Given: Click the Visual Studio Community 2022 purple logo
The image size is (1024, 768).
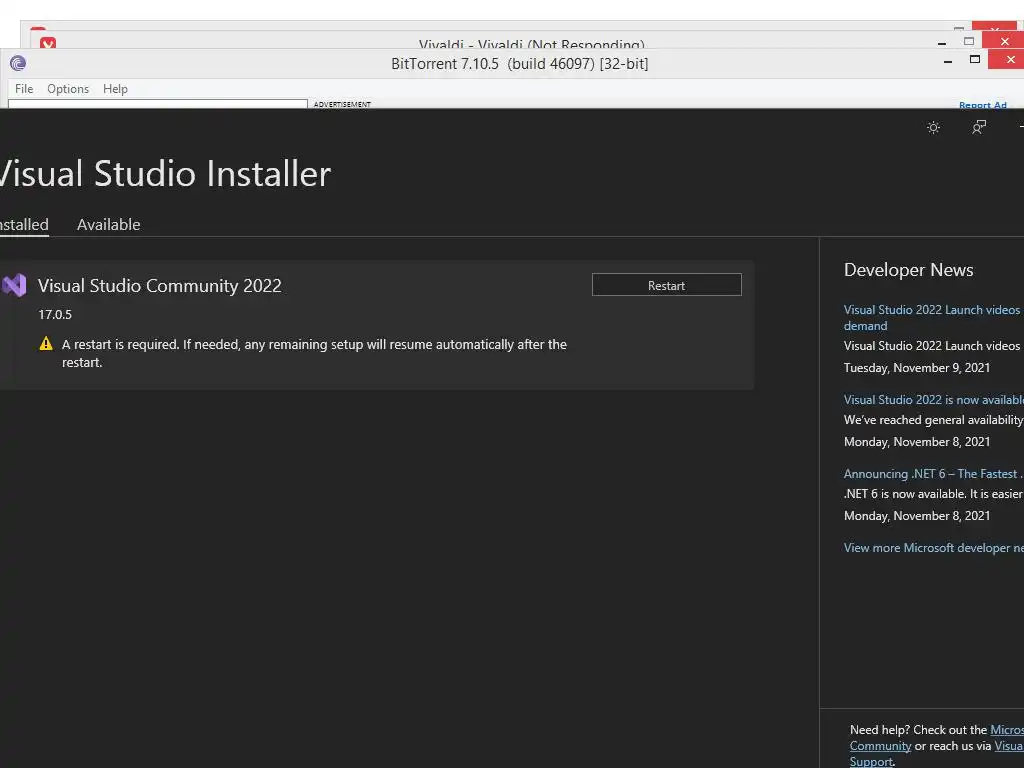Looking at the screenshot, I should (x=14, y=285).
